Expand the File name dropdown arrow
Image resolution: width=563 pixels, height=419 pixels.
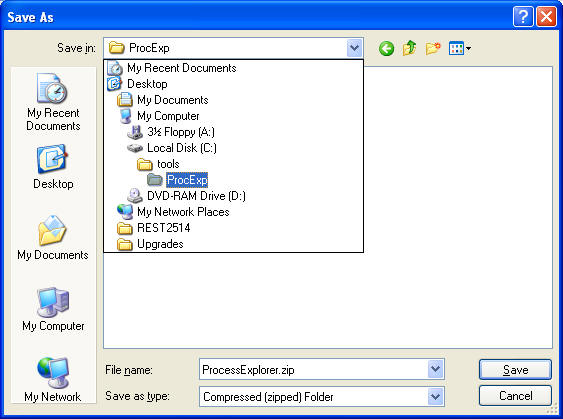click(x=436, y=369)
